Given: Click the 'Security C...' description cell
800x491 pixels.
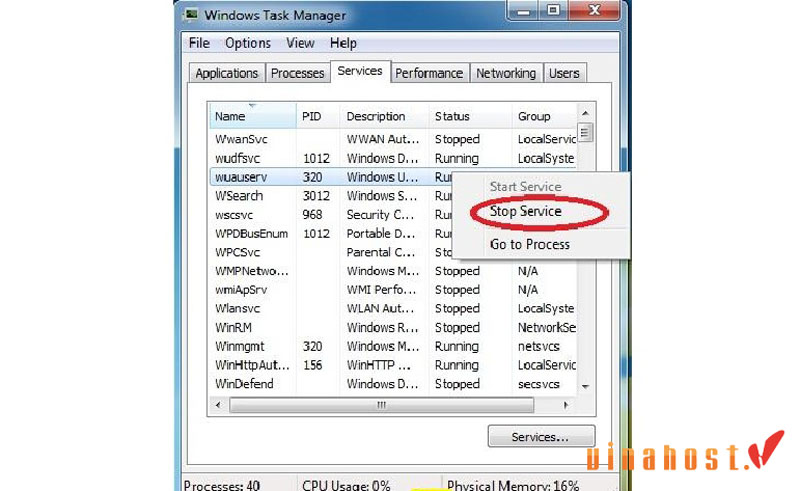Looking at the screenshot, I should pyautogui.click(x=380, y=215).
